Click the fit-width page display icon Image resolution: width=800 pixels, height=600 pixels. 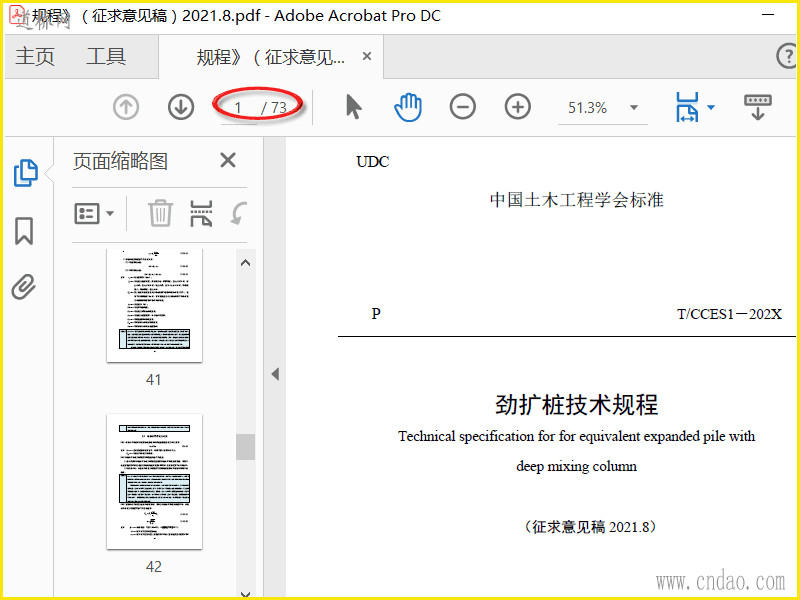pyautogui.click(x=687, y=107)
